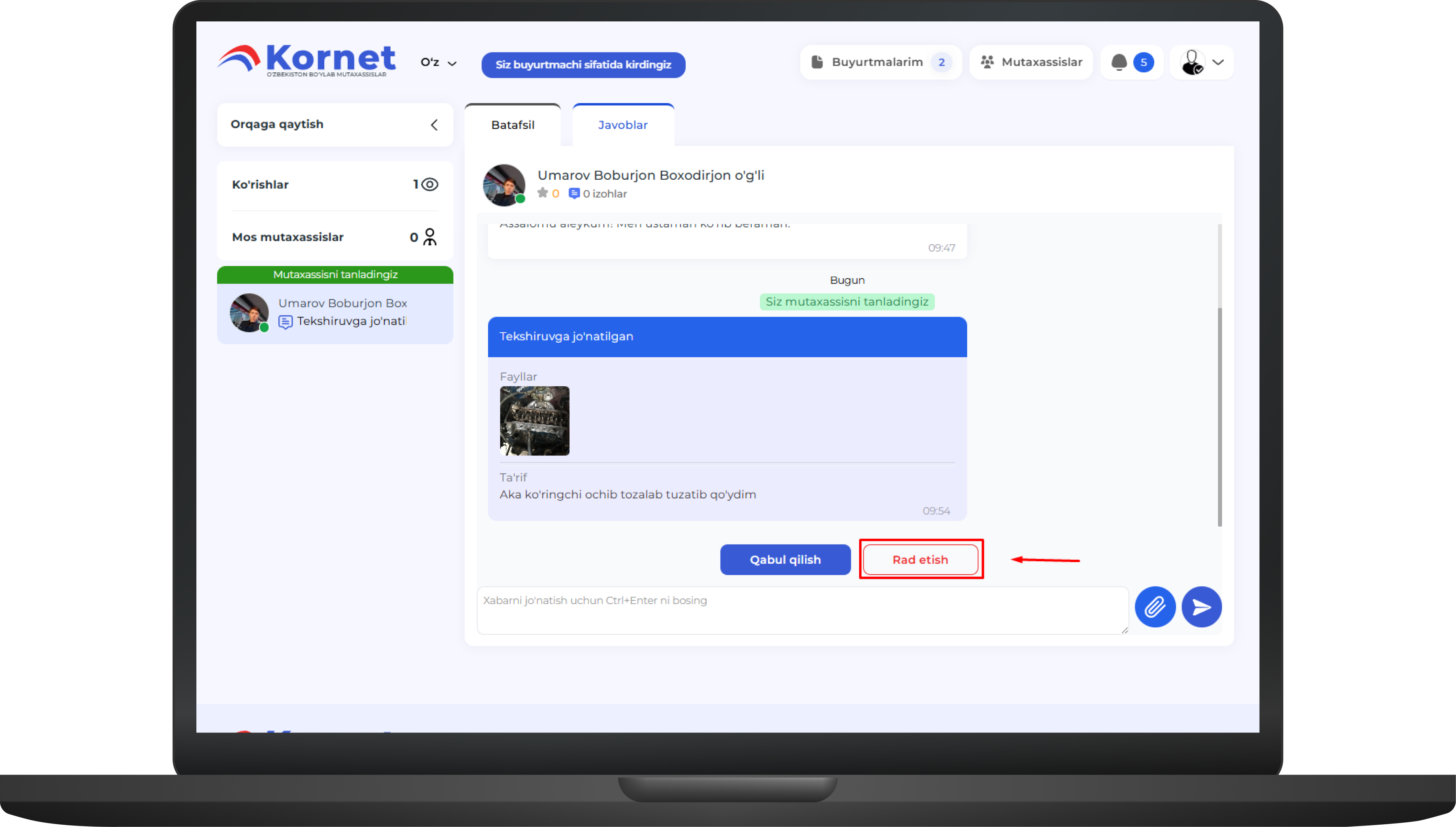This screenshot has height=827, width=1456.
Task: Select the Javoblar tab
Action: 622,125
